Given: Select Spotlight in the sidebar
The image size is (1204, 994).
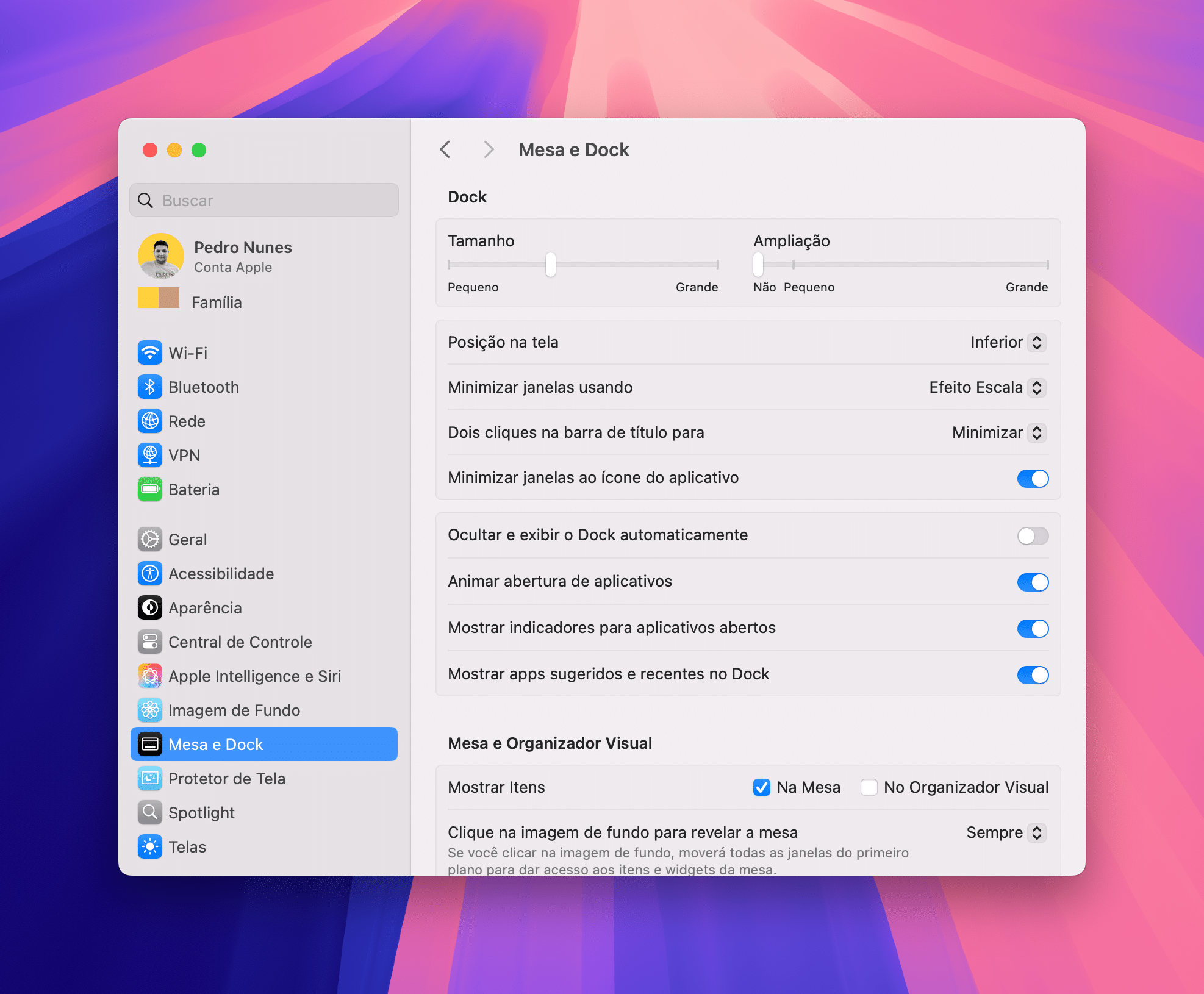Looking at the screenshot, I should (264, 812).
